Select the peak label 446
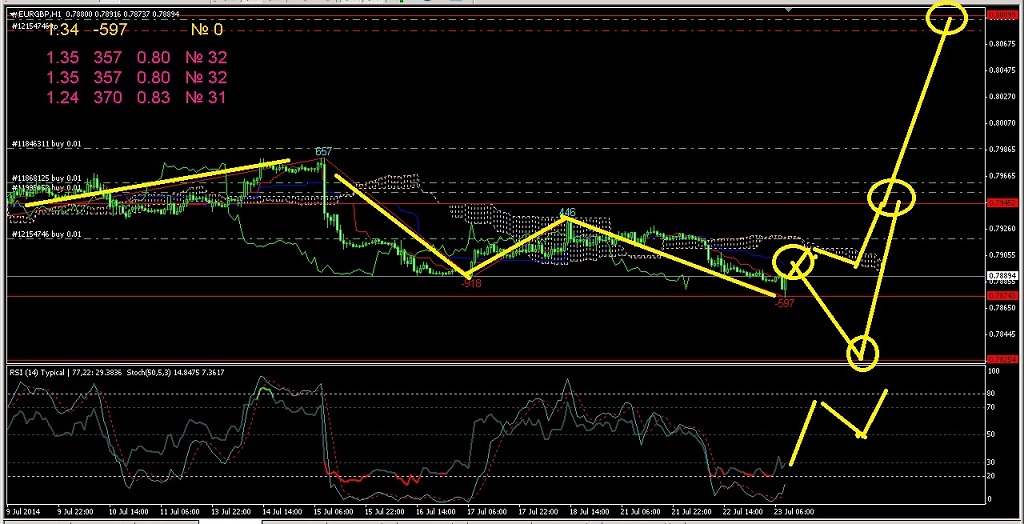Image resolution: width=1024 pixels, height=524 pixels. click(567, 212)
